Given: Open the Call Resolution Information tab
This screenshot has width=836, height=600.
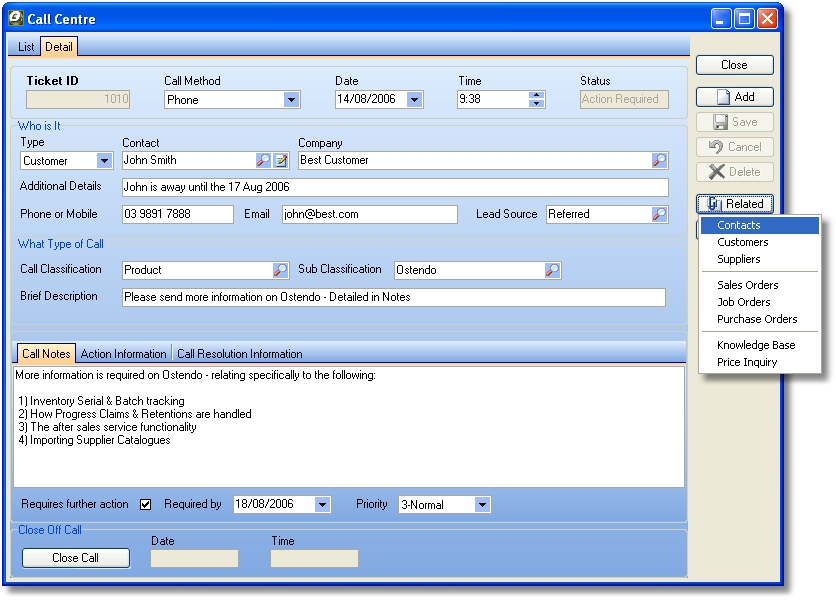Looking at the screenshot, I should click(239, 354).
